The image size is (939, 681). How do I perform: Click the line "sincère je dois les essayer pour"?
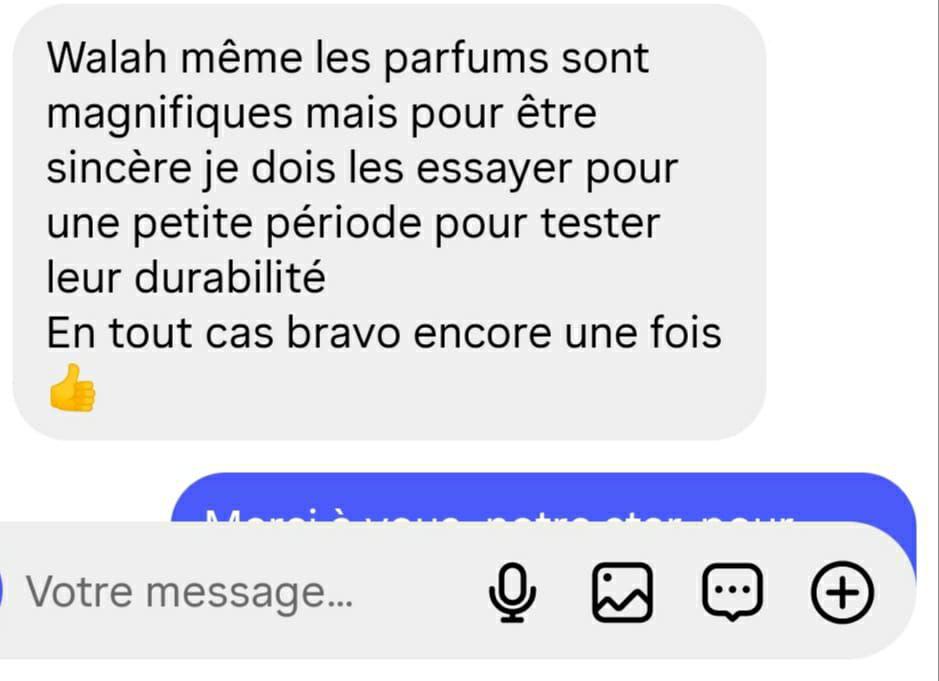[362, 170]
